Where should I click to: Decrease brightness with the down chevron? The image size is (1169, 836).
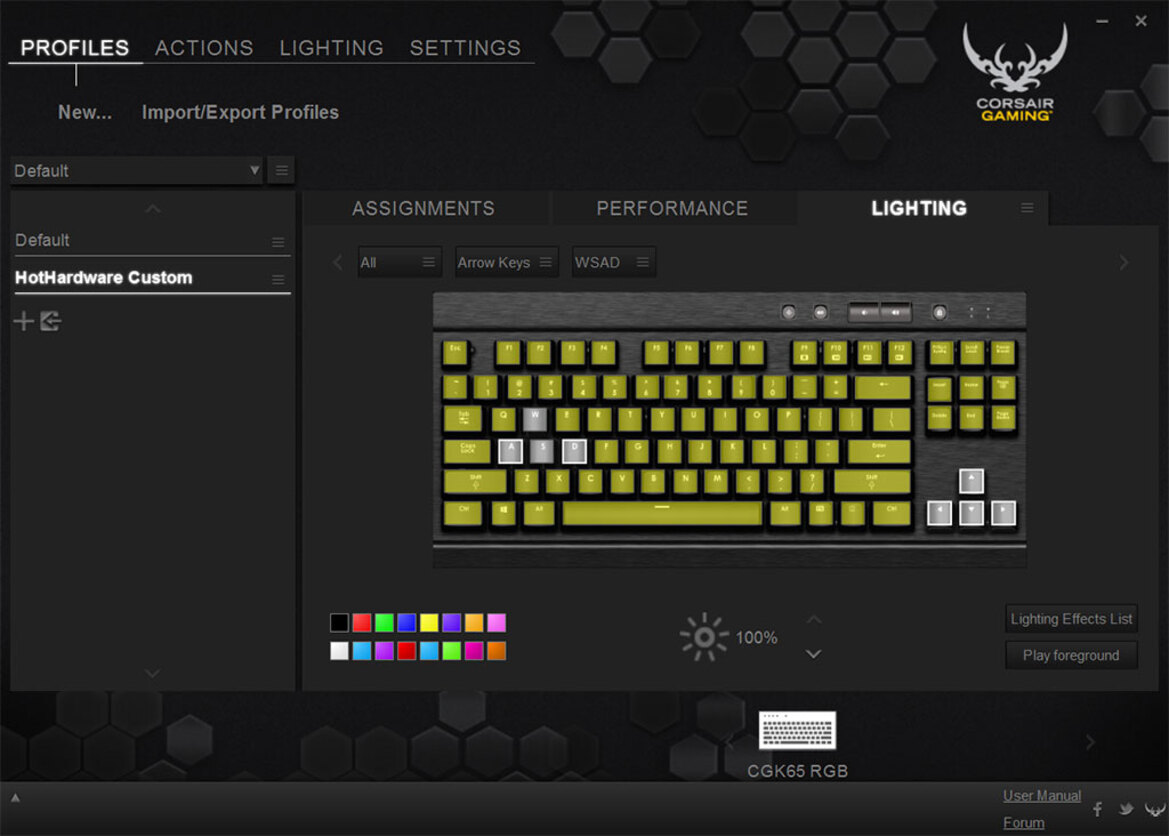tap(813, 654)
